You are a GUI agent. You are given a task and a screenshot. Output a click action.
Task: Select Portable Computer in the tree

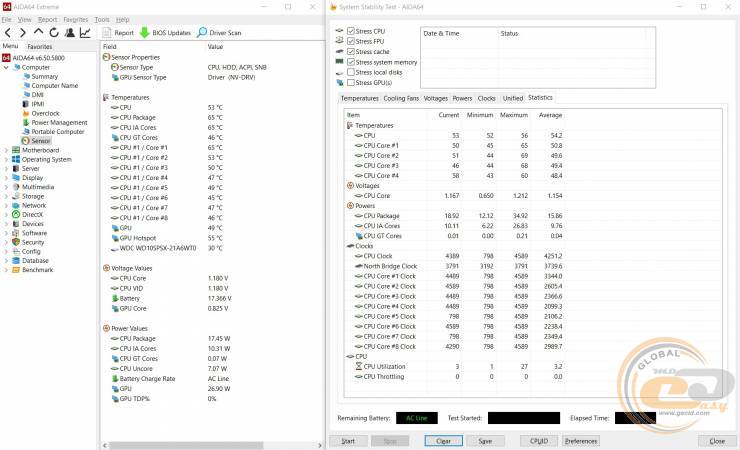point(58,132)
